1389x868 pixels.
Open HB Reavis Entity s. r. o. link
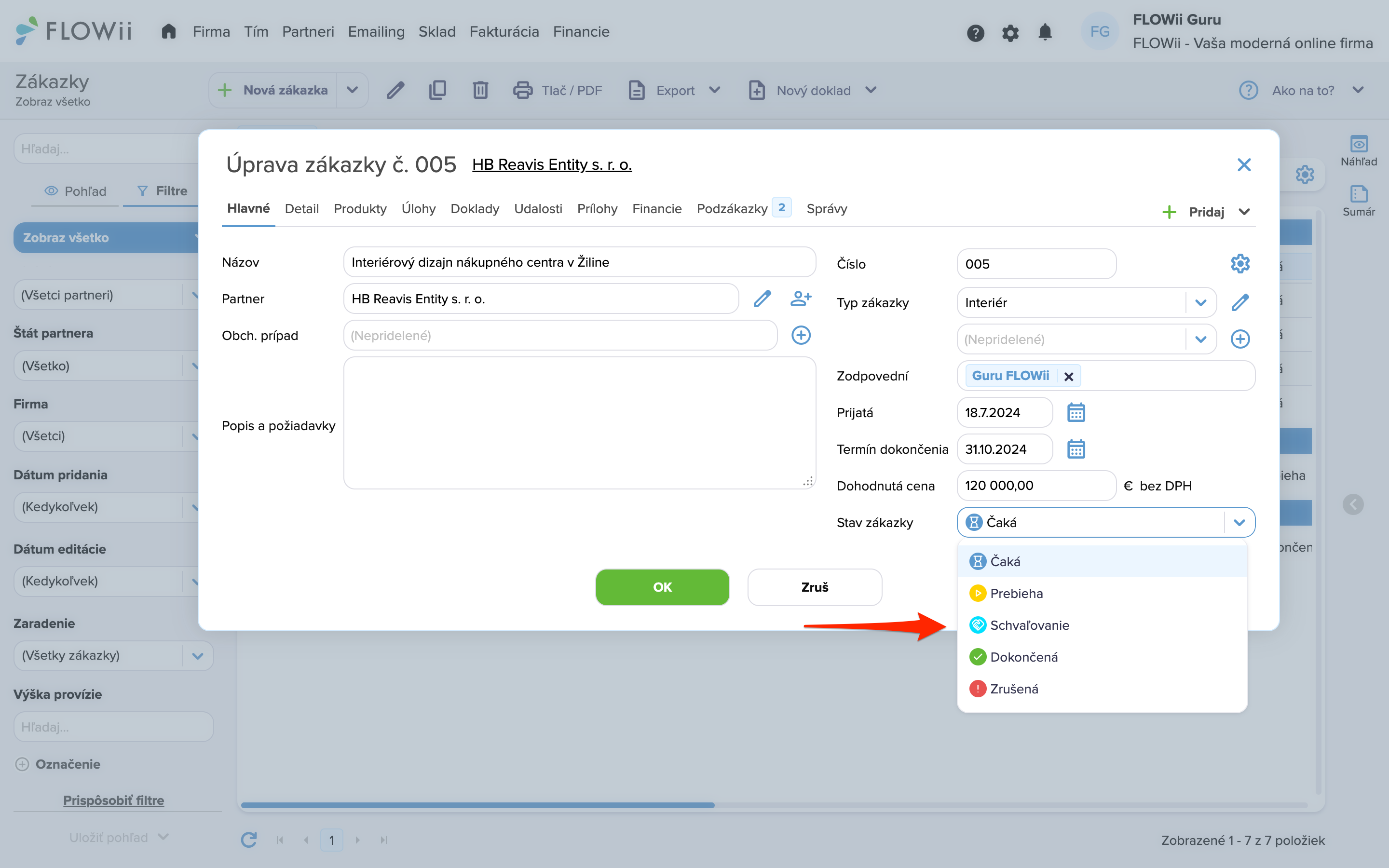click(552, 165)
